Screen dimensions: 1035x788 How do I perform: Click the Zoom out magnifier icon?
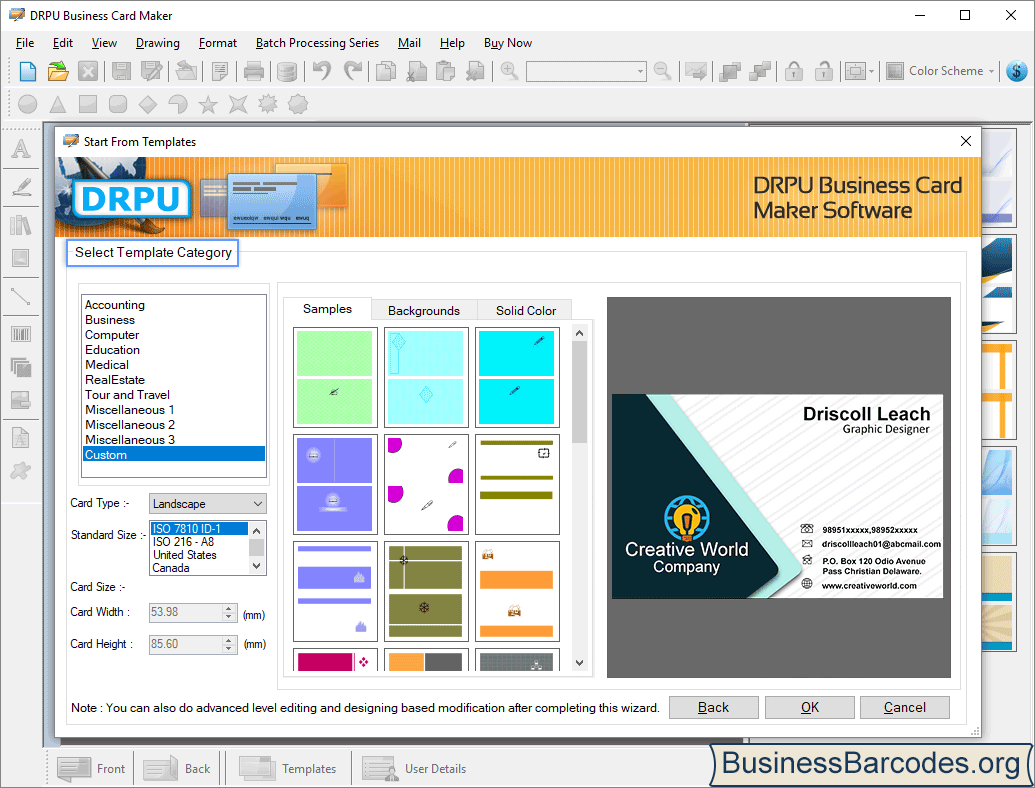point(662,70)
